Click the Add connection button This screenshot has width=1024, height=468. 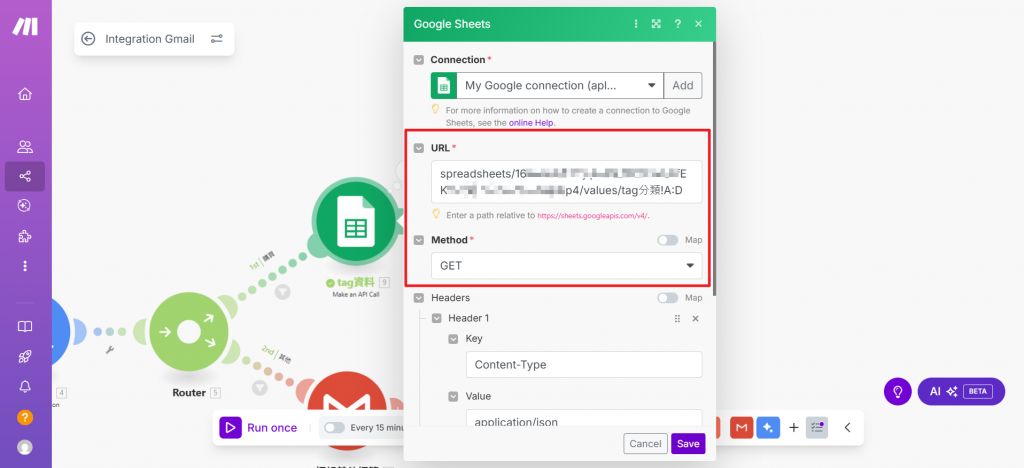(x=683, y=86)
